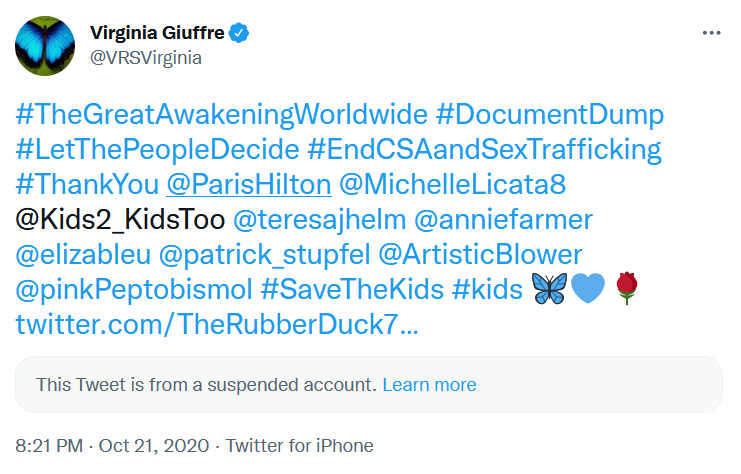
Task: Open hashtag #LetThePeopleDecide
Action: pos(157,150)
